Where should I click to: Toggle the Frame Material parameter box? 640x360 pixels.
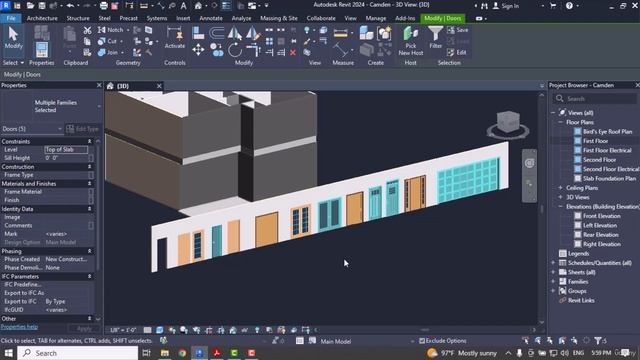pyautogui.click(x=91, y=191)
